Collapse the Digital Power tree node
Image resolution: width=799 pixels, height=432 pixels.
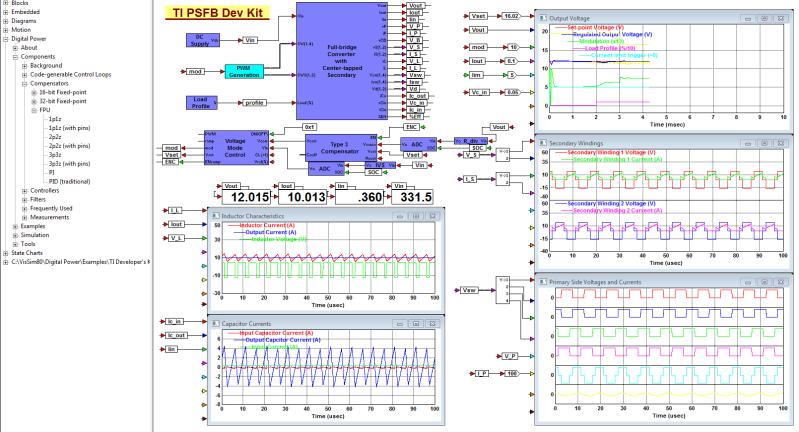tap(6, 39)
